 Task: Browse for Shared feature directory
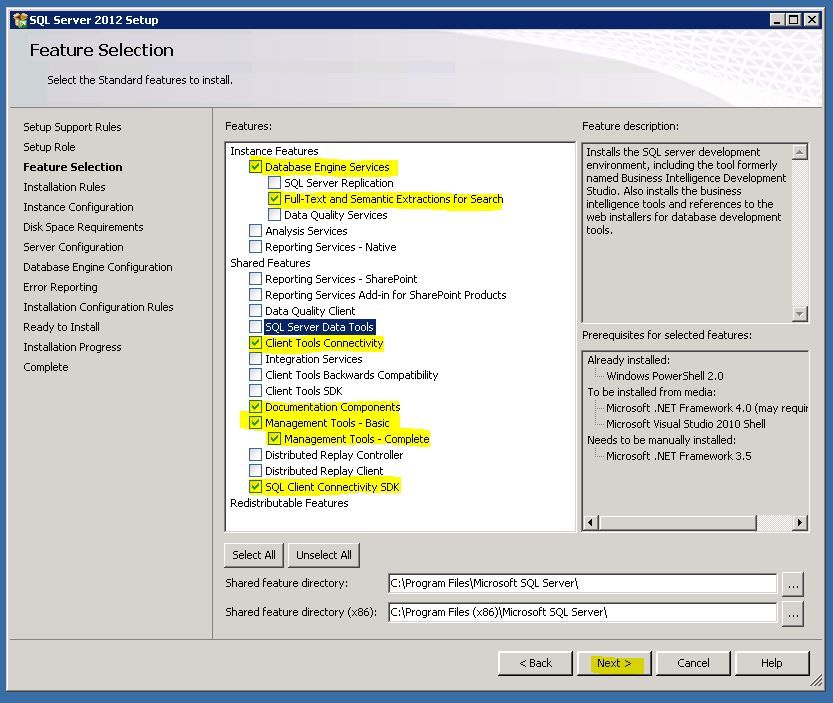point(793,585)
